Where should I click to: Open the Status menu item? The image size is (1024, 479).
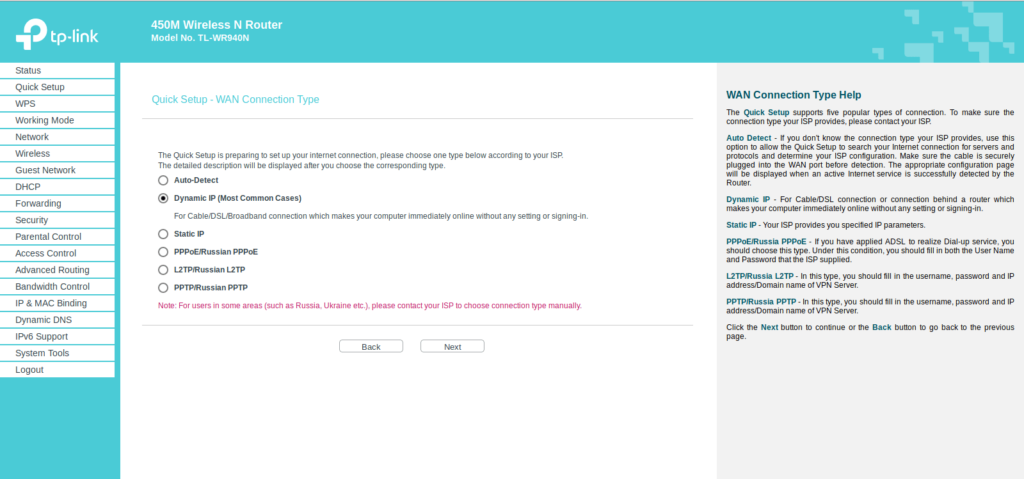[x=28, y=70]
